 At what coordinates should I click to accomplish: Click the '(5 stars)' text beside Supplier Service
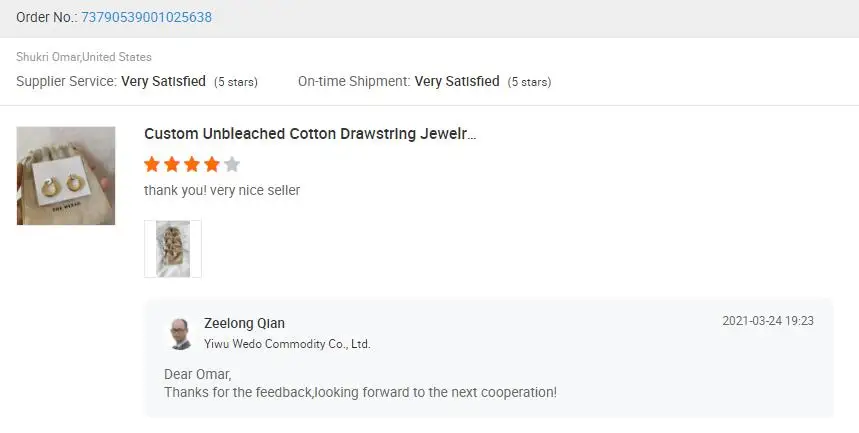click(236, 82)
